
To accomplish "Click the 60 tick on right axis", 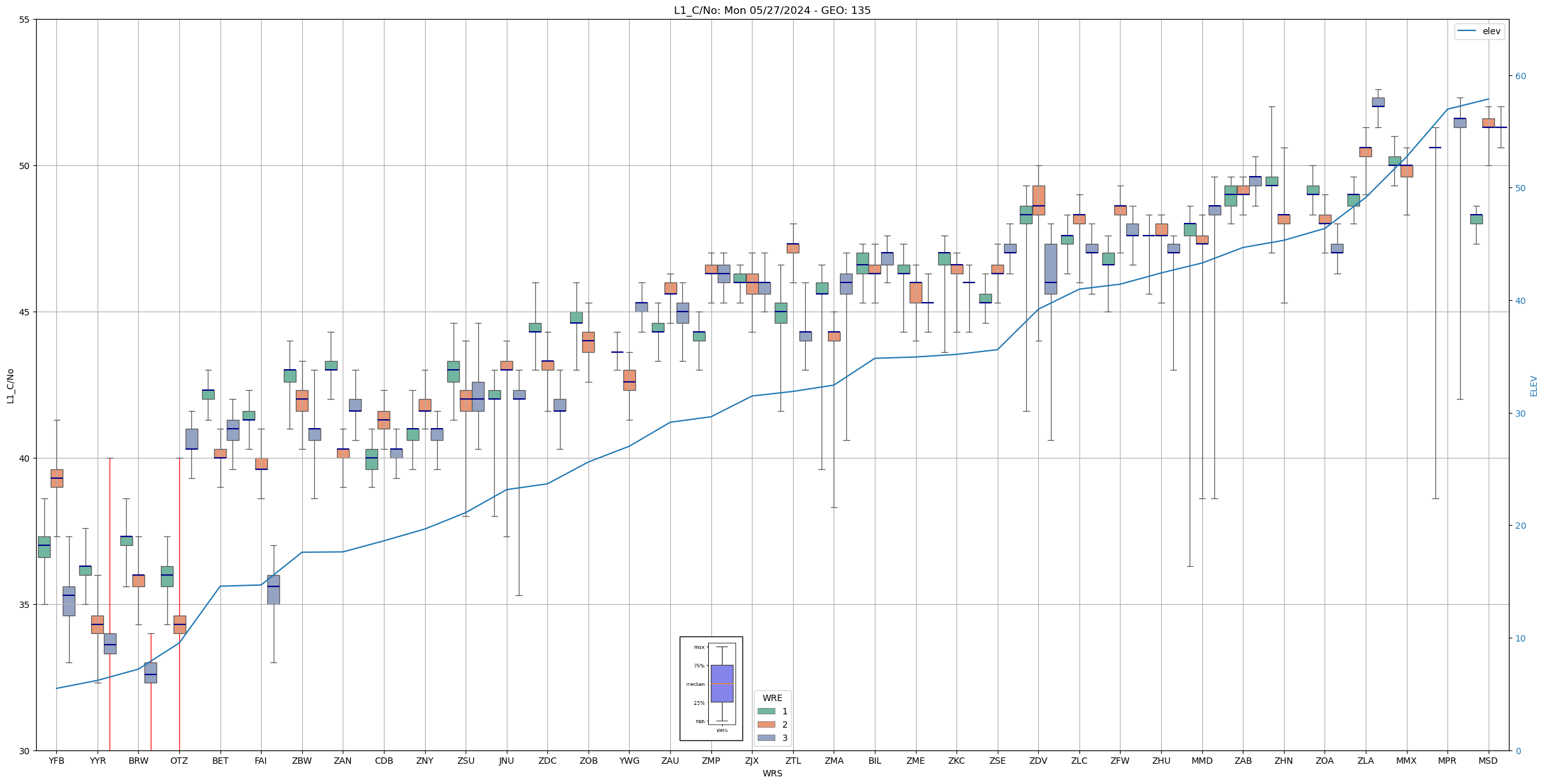I will coord(1520,76).
